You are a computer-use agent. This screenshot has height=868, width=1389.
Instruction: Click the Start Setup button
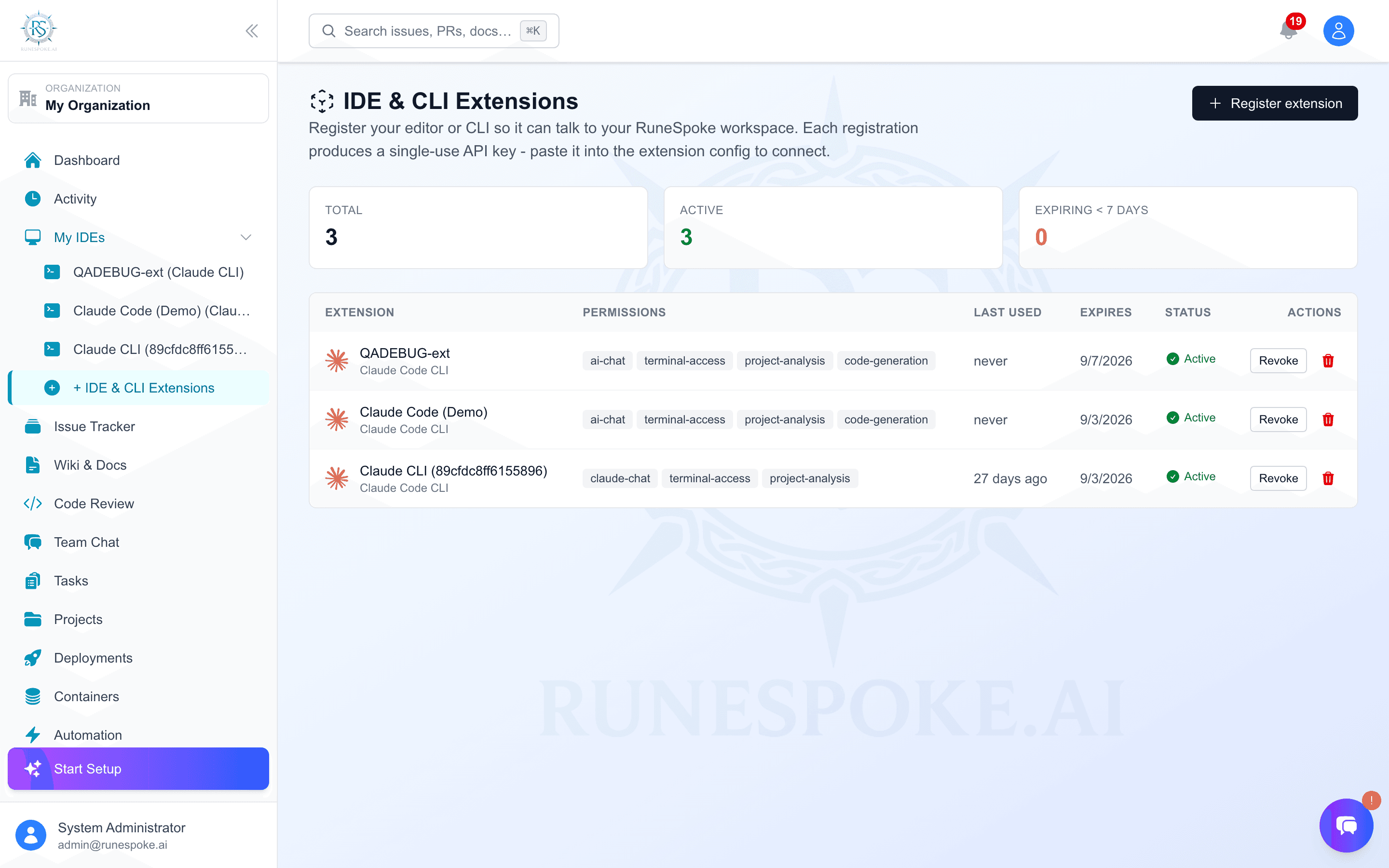pos(138,769)
